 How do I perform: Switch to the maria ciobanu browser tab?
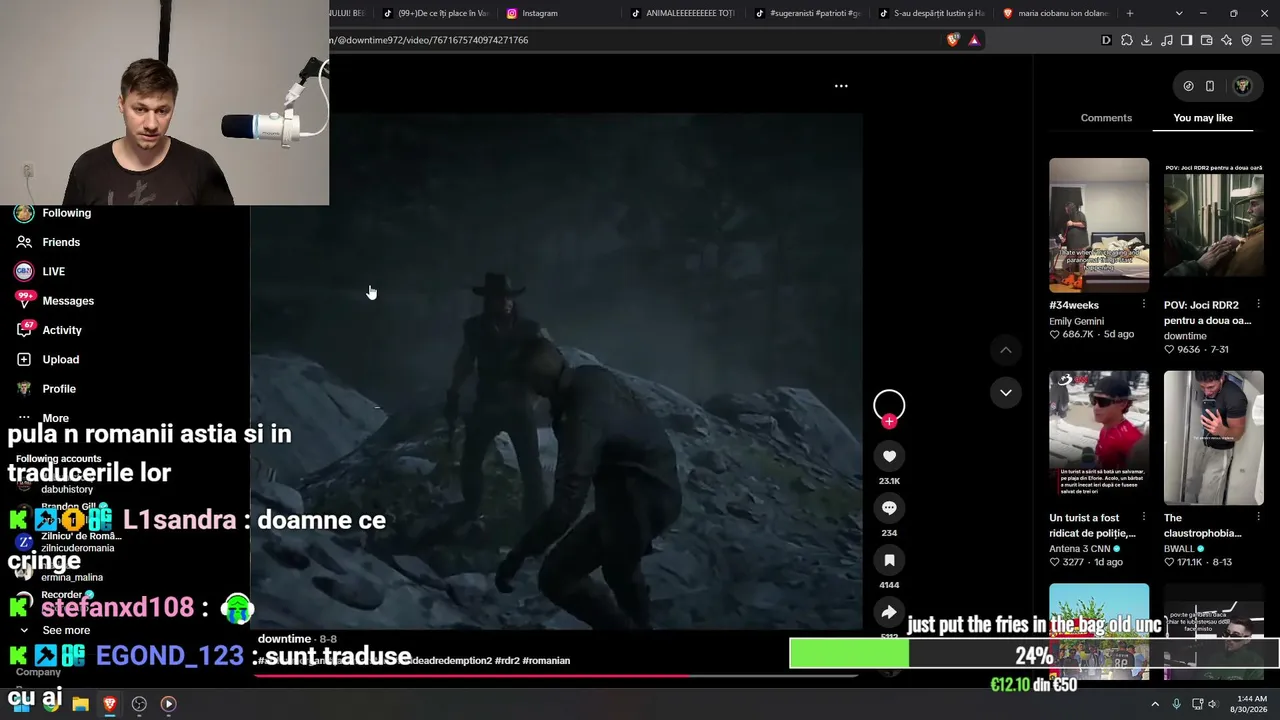coord(1056,13)
